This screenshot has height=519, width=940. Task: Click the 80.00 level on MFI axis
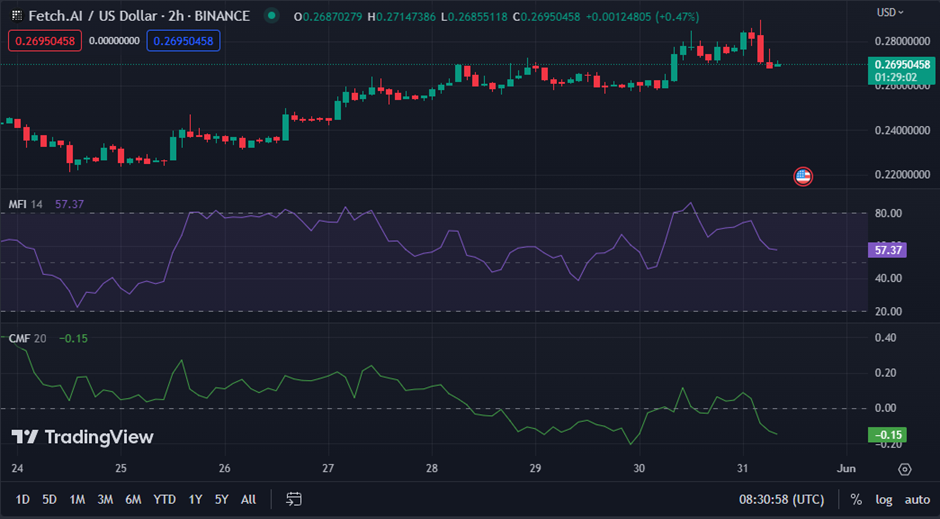coord(888,213)
